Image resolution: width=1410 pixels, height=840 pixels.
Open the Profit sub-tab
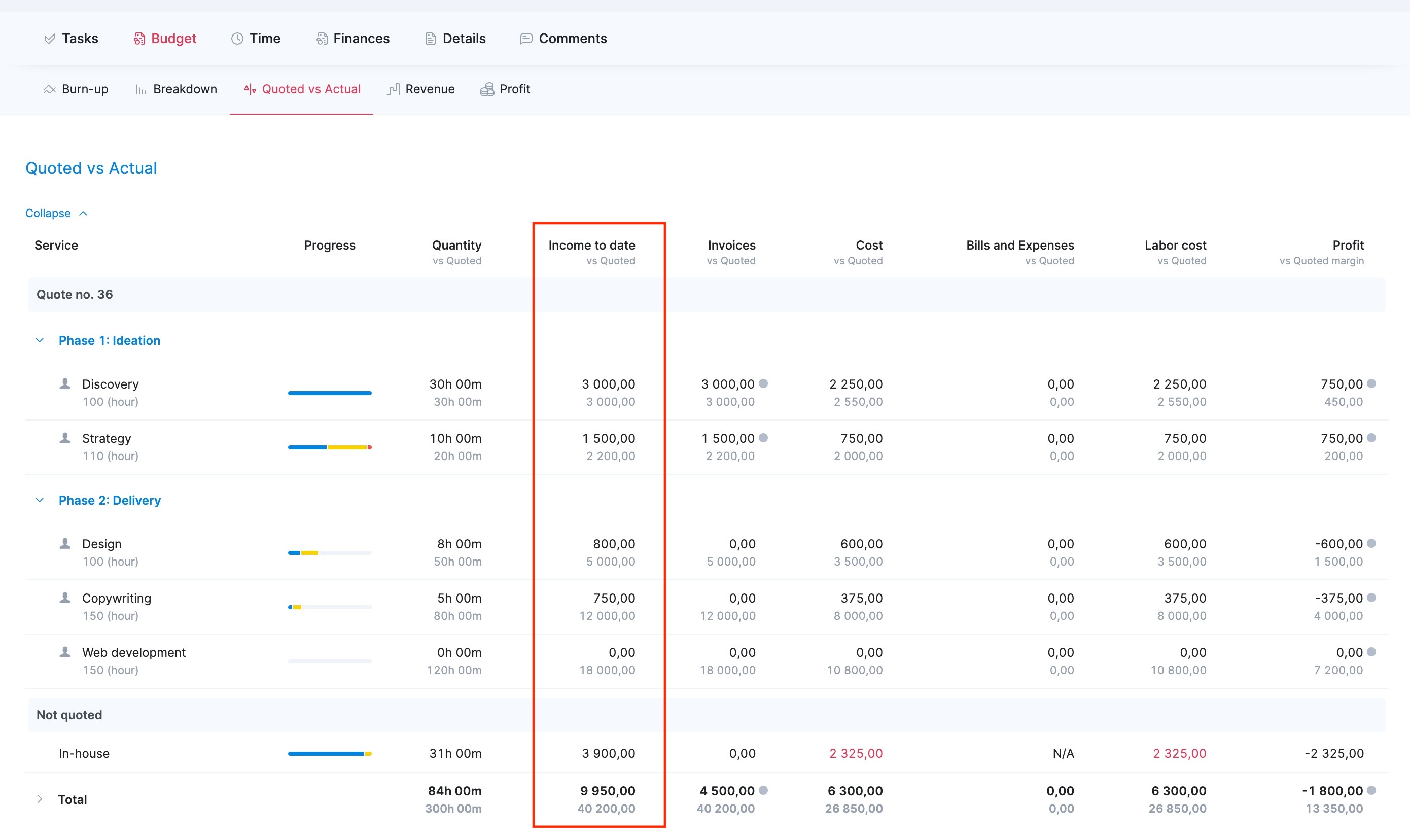[505, 89]
